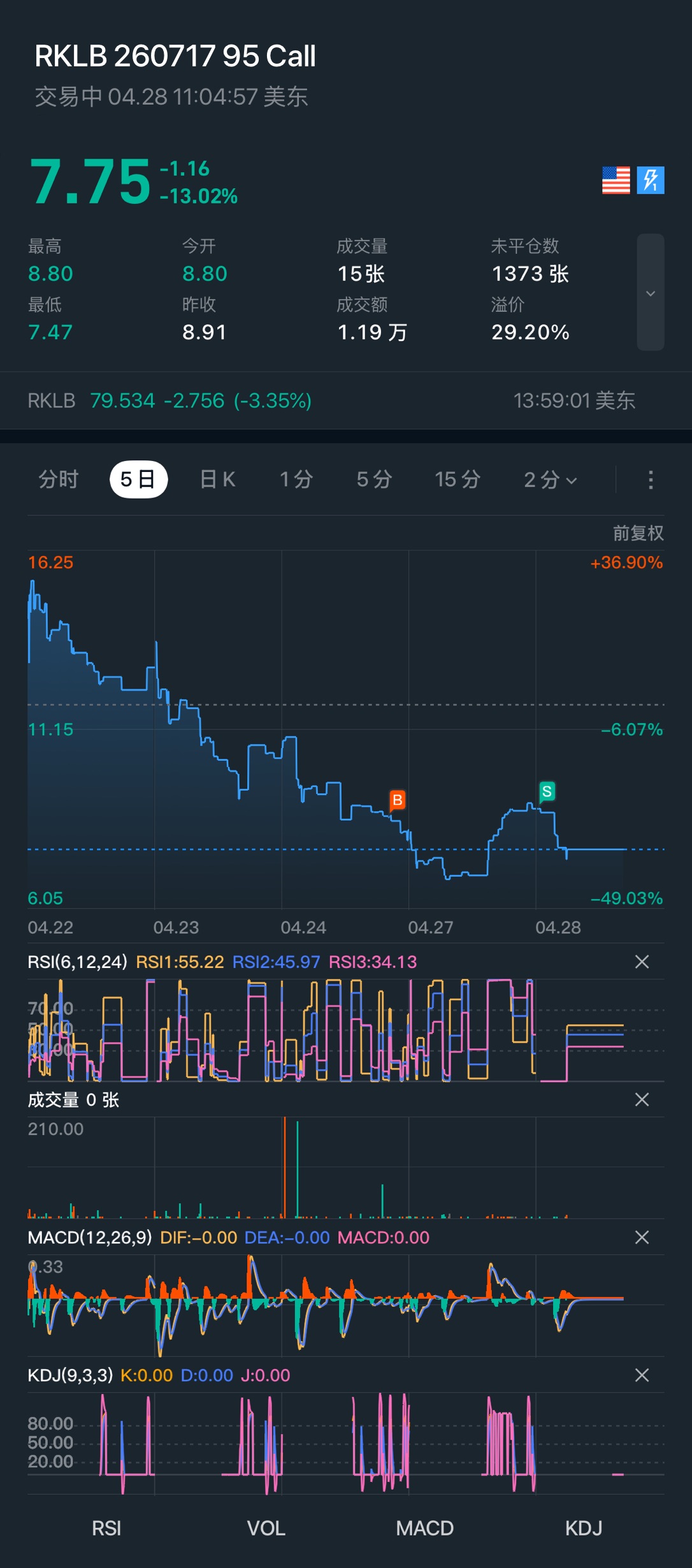Close the KDJ indicator panel
692x1568 pixels.
[642, 1375]
